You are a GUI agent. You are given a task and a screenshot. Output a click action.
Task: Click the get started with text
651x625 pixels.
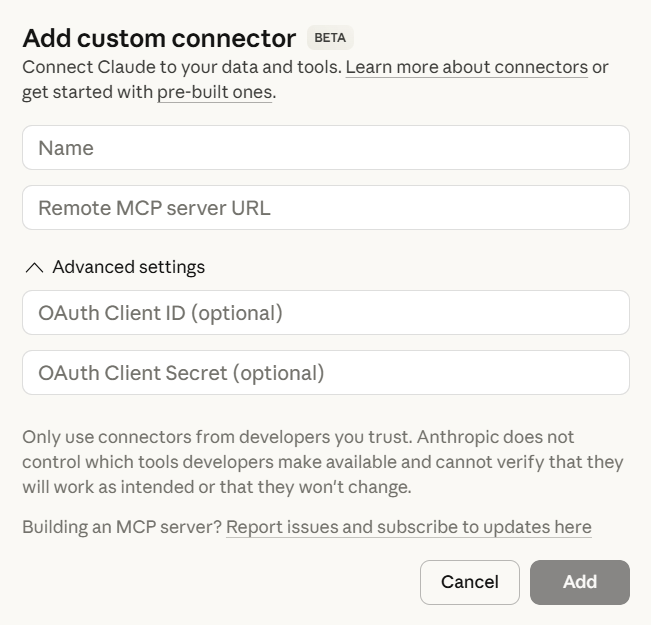click(88, 93)
